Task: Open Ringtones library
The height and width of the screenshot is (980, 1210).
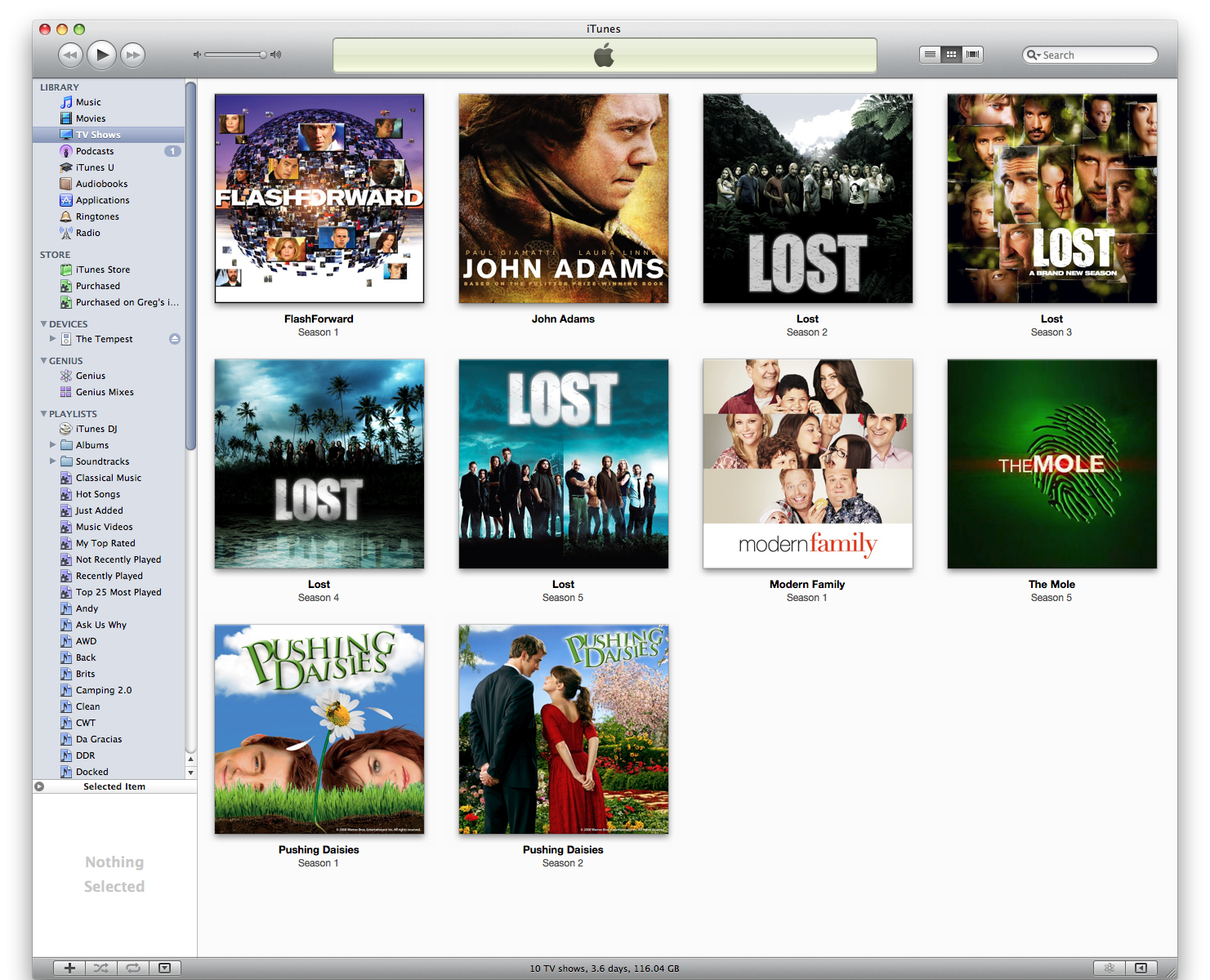Action: tap(109, 216)
